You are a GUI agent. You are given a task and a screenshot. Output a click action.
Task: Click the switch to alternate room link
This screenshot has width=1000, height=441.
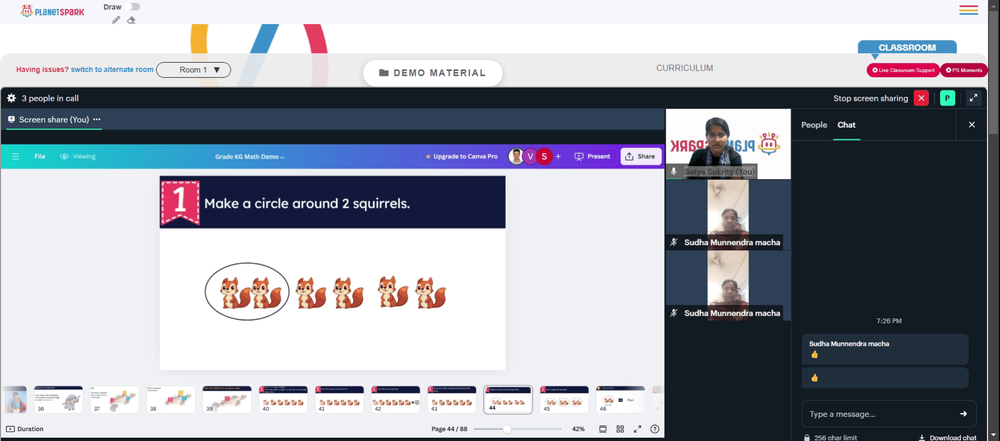coord(112,70)
